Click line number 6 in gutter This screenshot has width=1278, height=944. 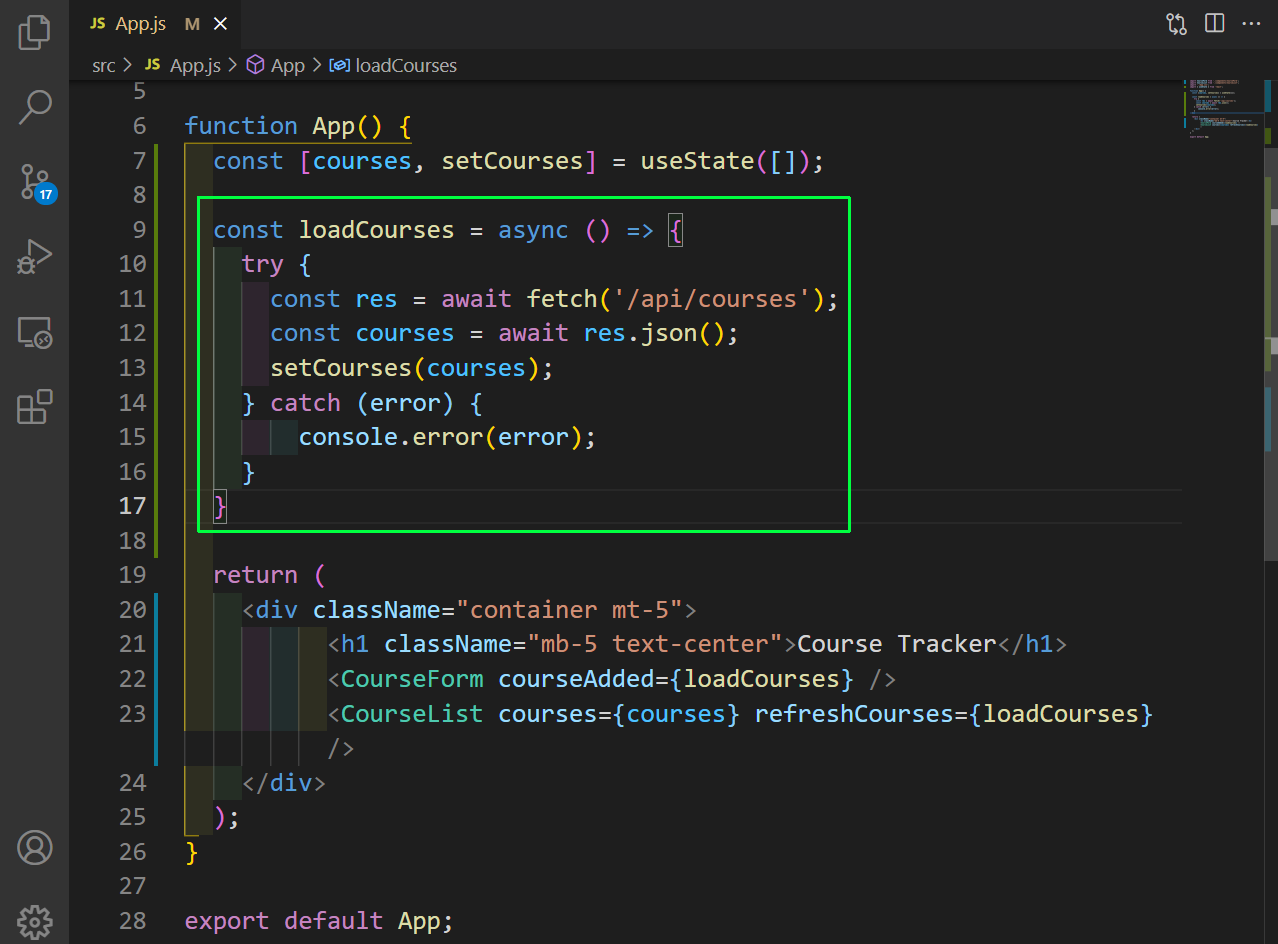tap(139, 126)
